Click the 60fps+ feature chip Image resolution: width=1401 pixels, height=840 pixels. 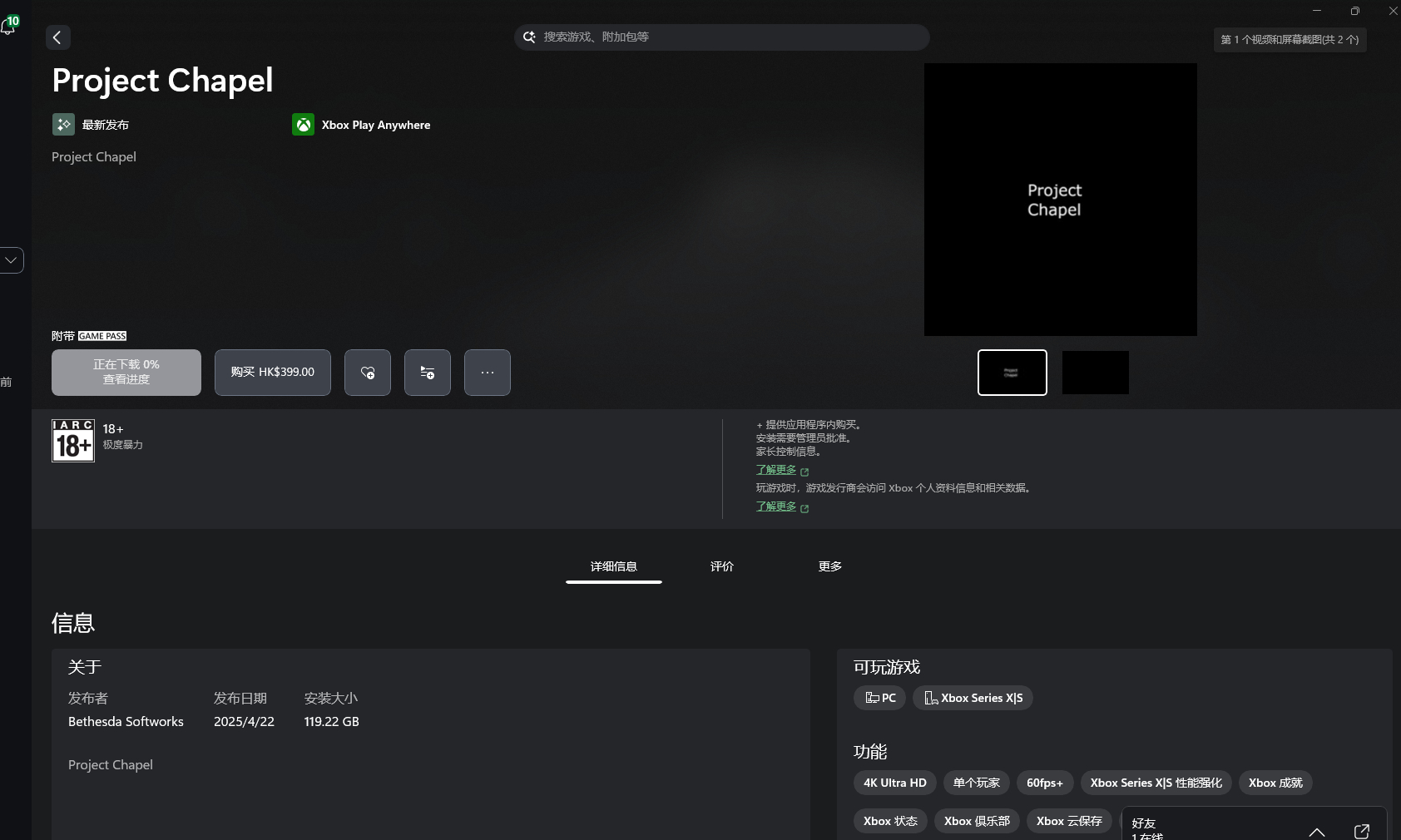[x=1045, y=783]
